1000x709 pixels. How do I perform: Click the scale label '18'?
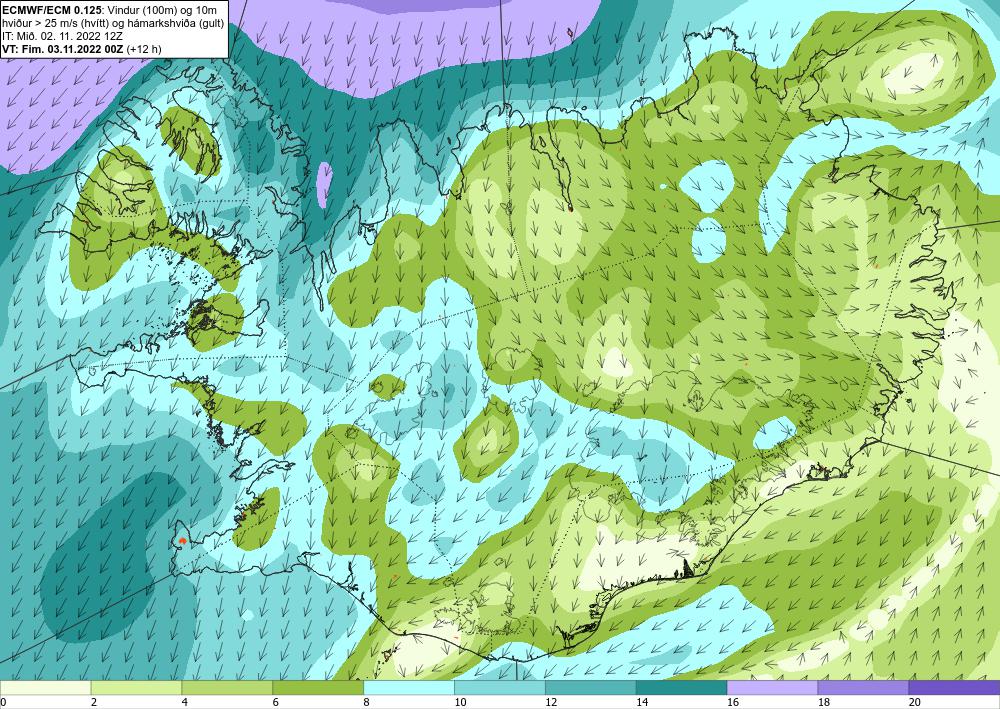coord(823,703)
